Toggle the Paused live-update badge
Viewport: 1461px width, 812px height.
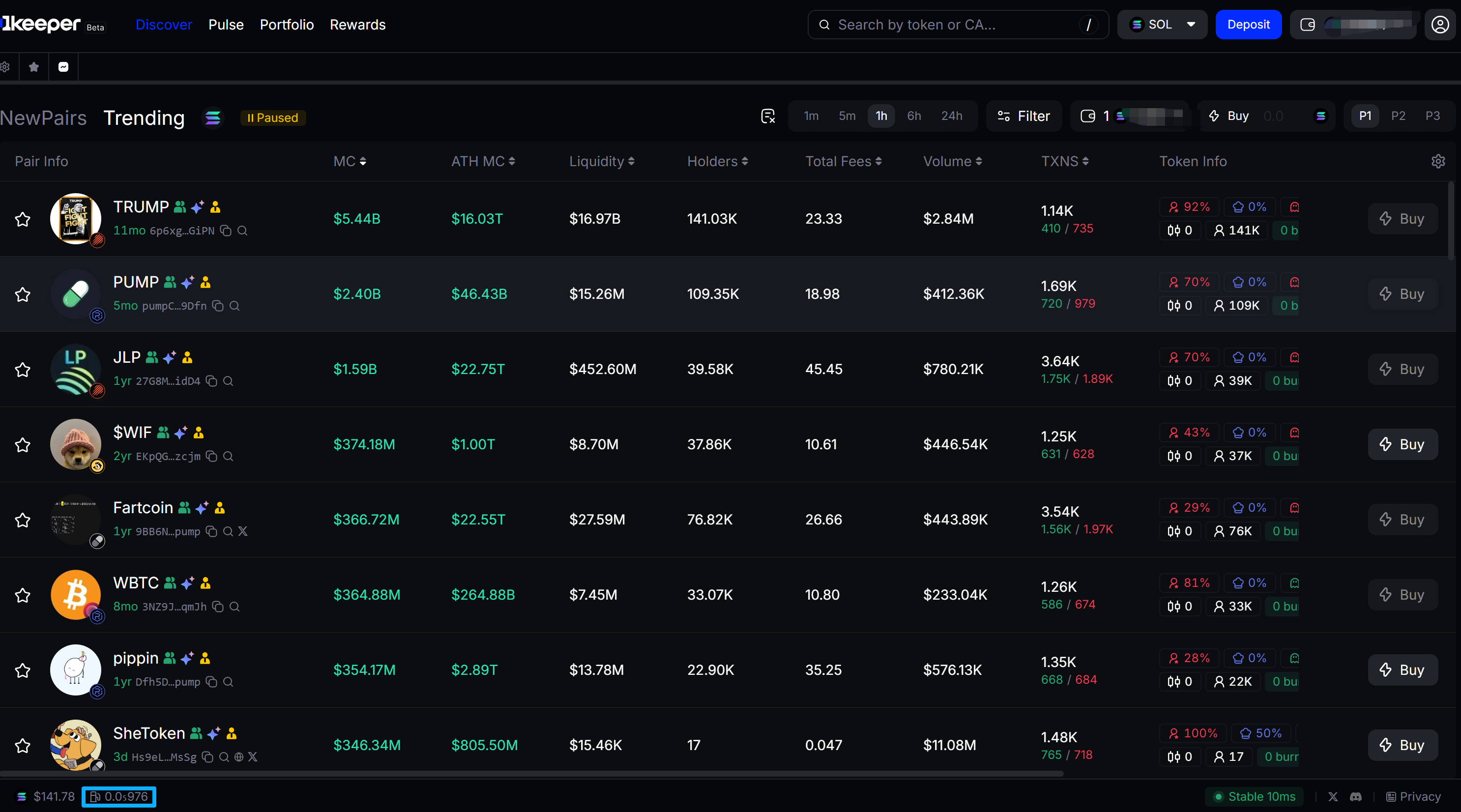[x=273, y=118]
